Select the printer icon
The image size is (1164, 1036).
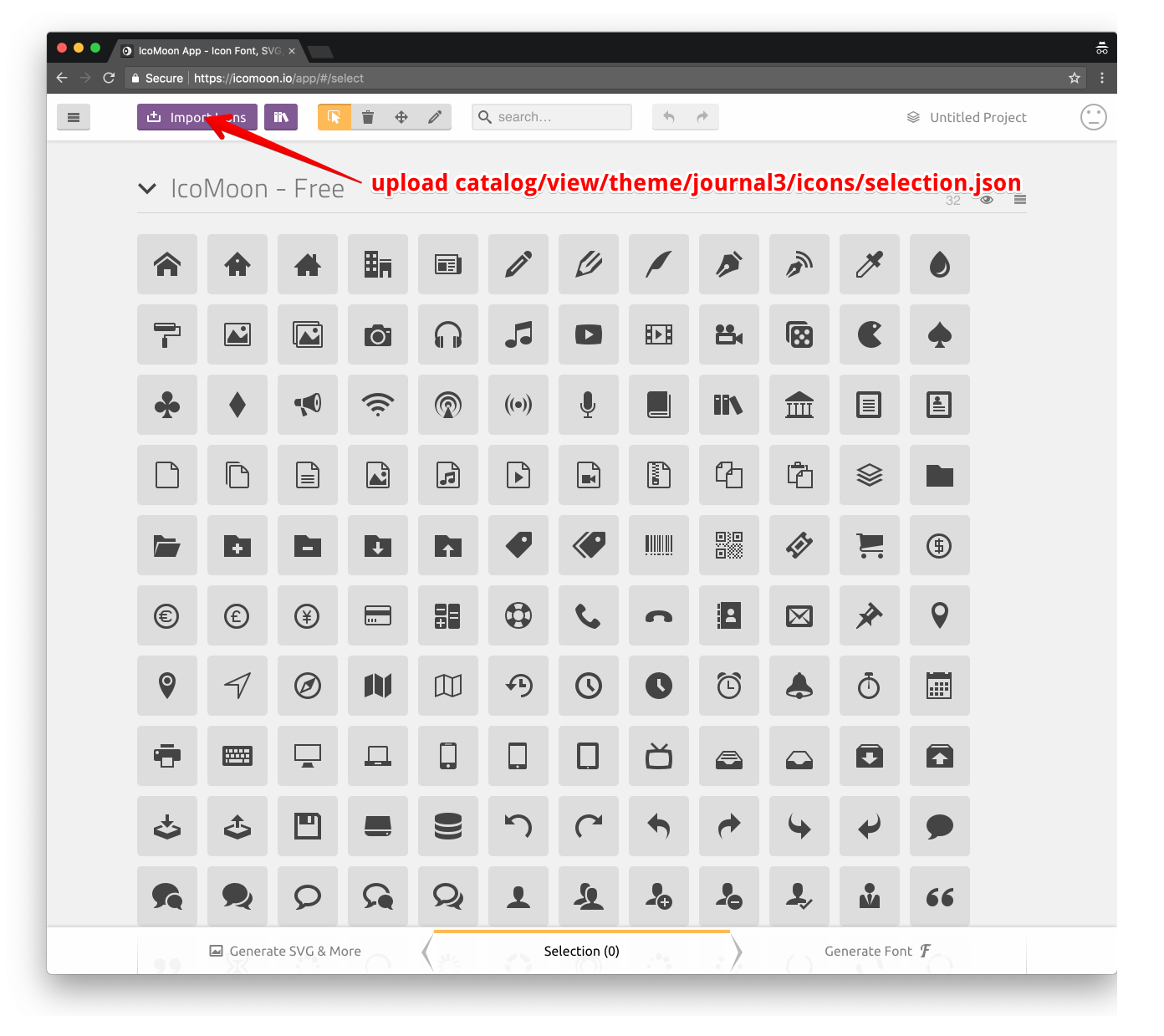click(167, 756)
